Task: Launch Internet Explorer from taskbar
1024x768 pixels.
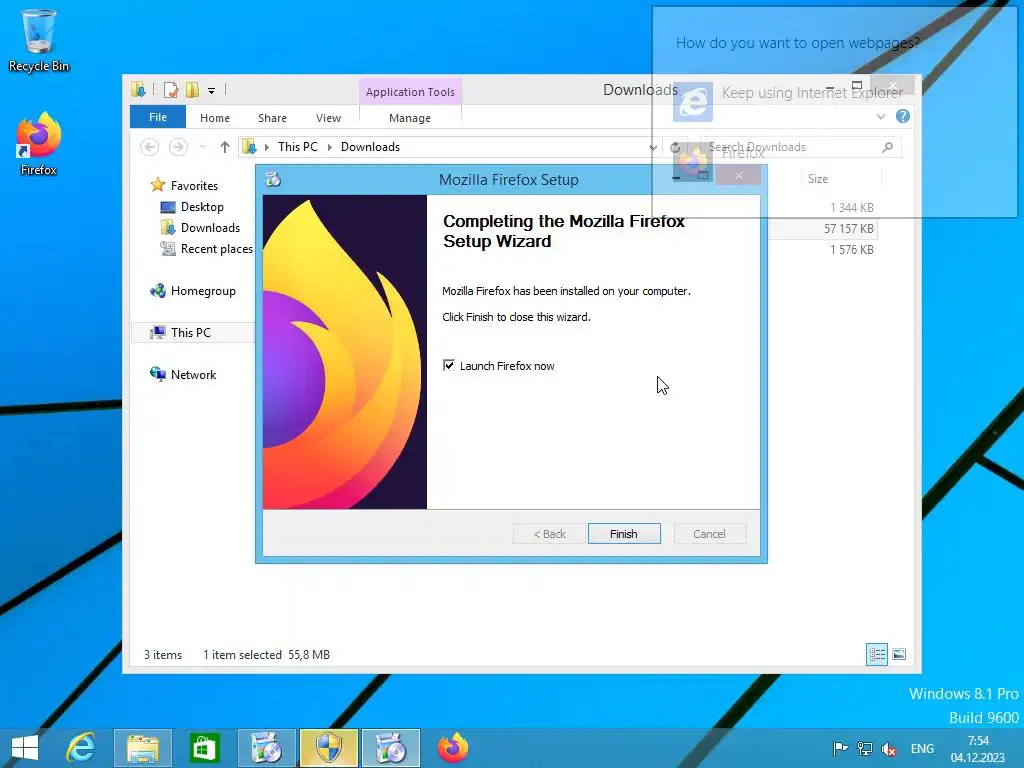Action: pyautogui.click(x=81, y=748)
